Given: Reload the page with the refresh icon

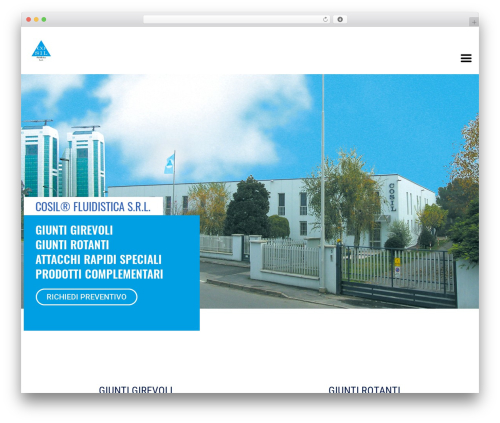Looking at the screenshot, I should click(x=325, y=19).
